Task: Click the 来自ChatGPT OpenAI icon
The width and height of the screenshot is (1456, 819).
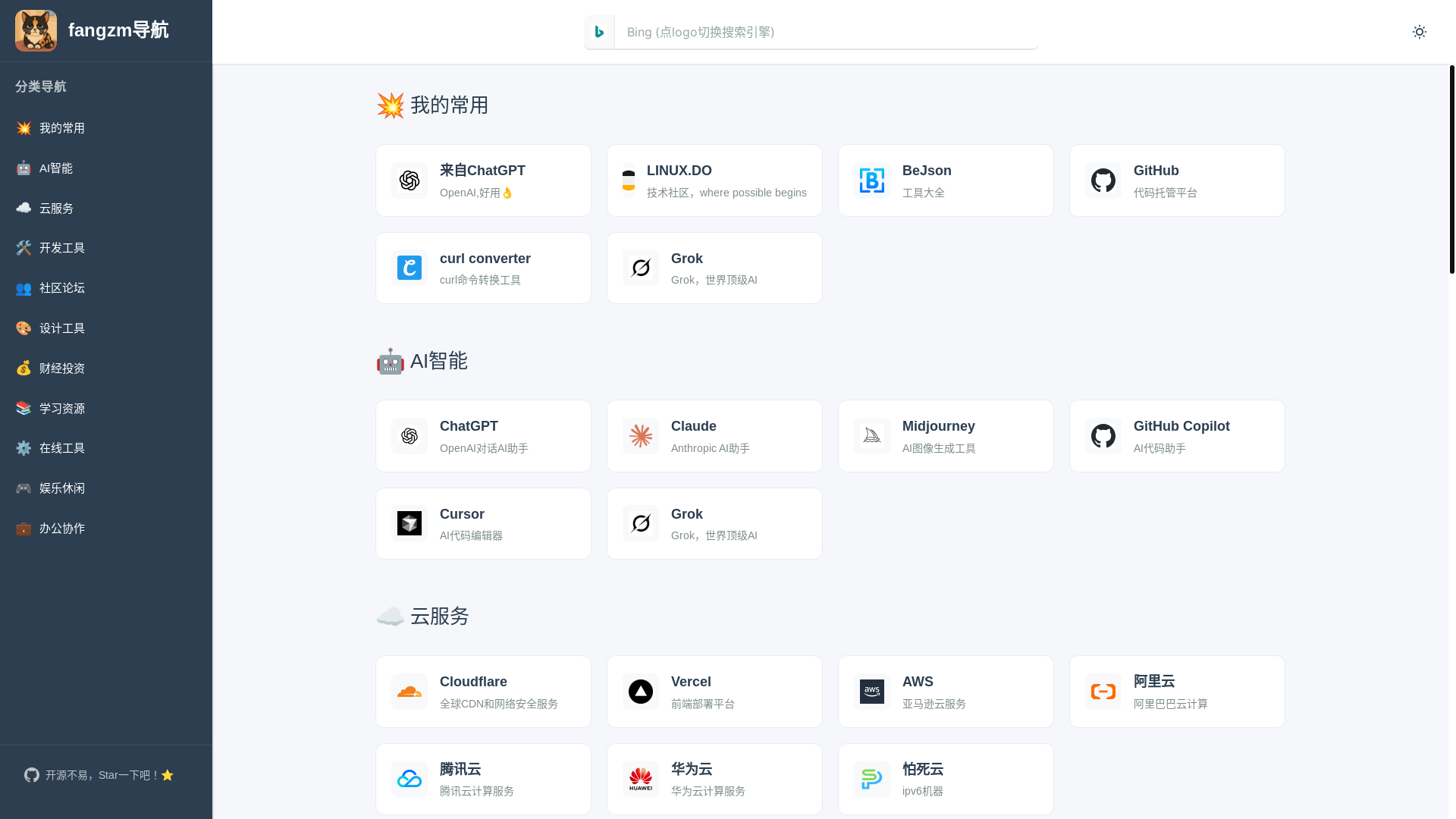Action: (x=409, y=180)
